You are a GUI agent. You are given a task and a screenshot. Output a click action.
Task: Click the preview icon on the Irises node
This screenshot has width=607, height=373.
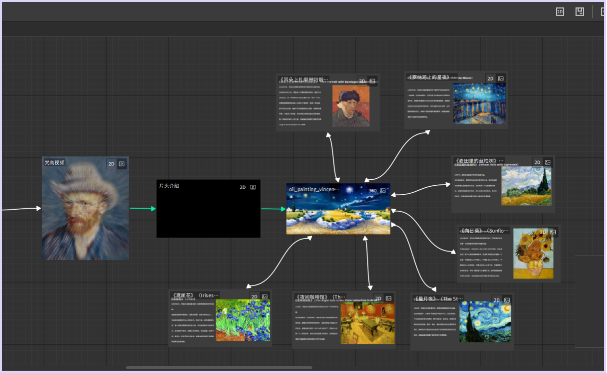click(x=265, y=296)
